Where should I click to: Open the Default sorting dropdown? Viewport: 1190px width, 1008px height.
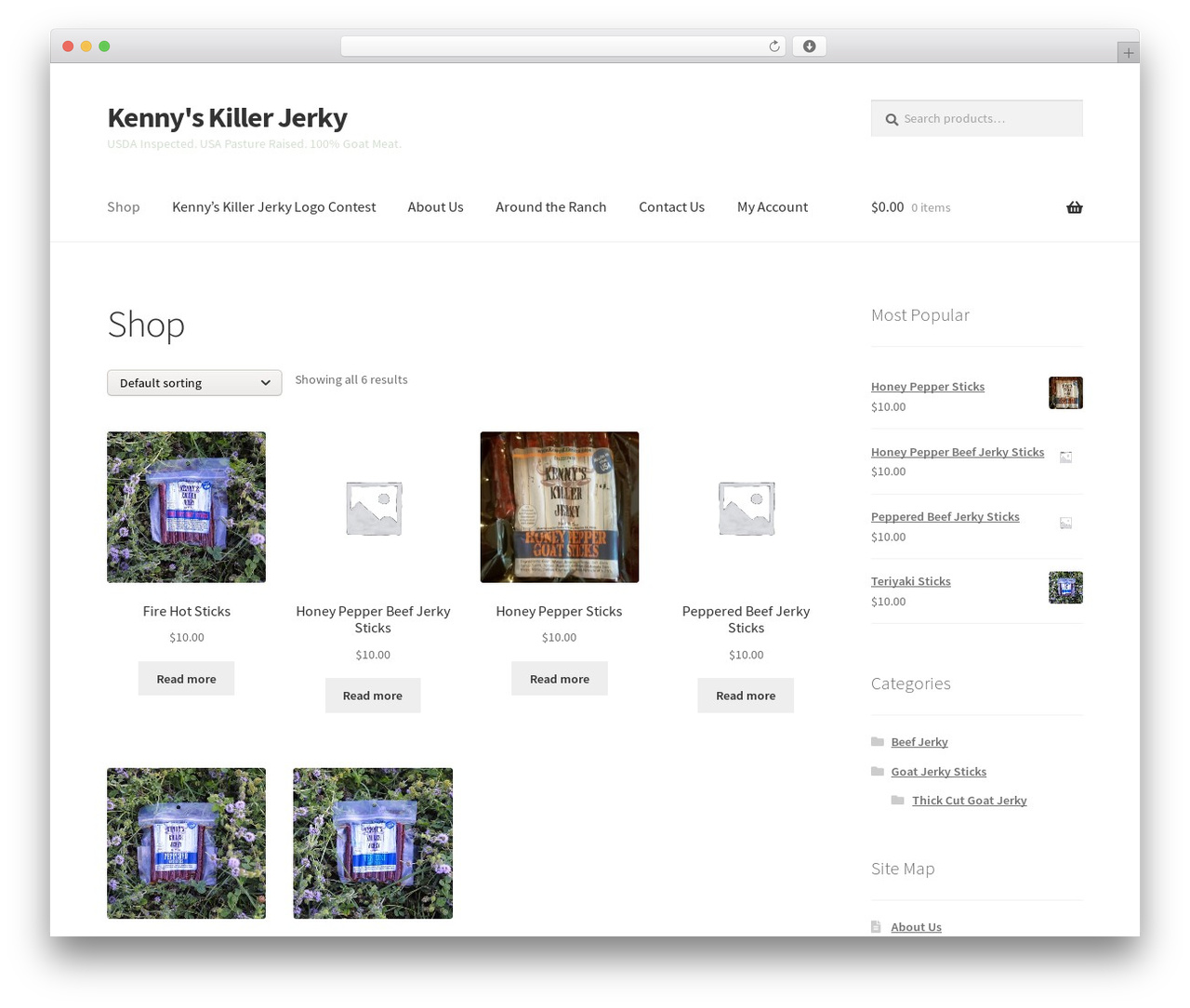194,383
